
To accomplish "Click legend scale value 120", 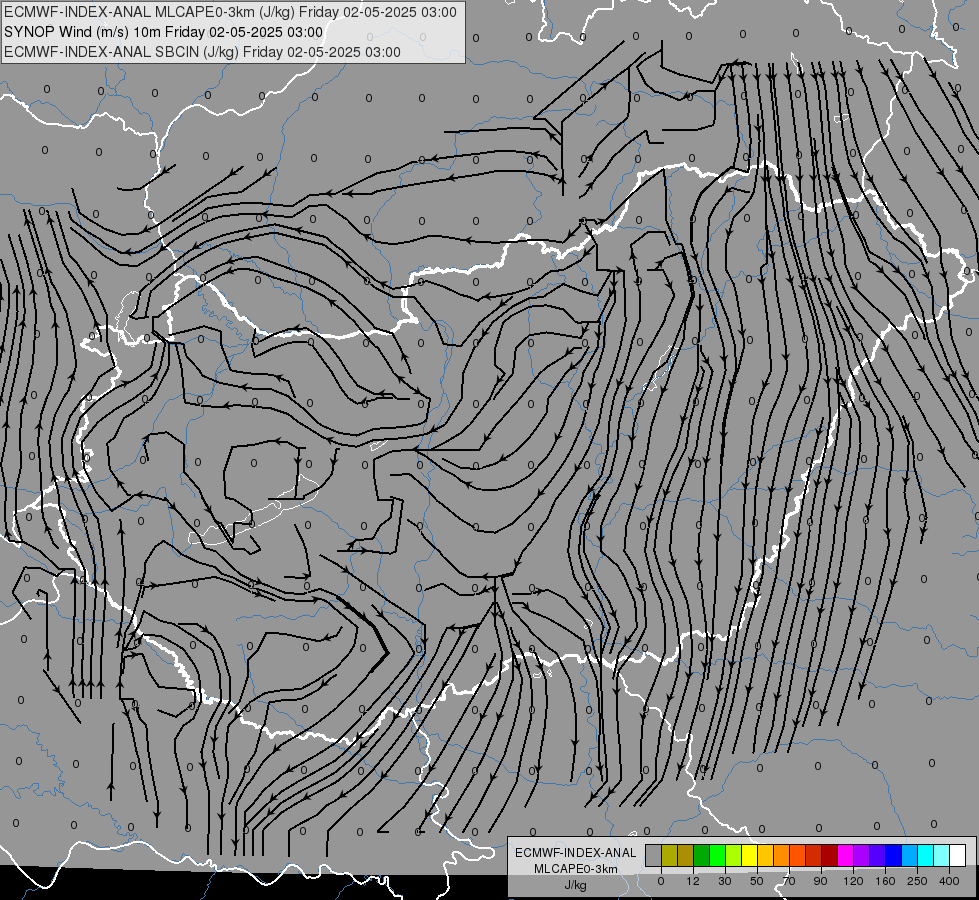I will (x=854, y=881).
